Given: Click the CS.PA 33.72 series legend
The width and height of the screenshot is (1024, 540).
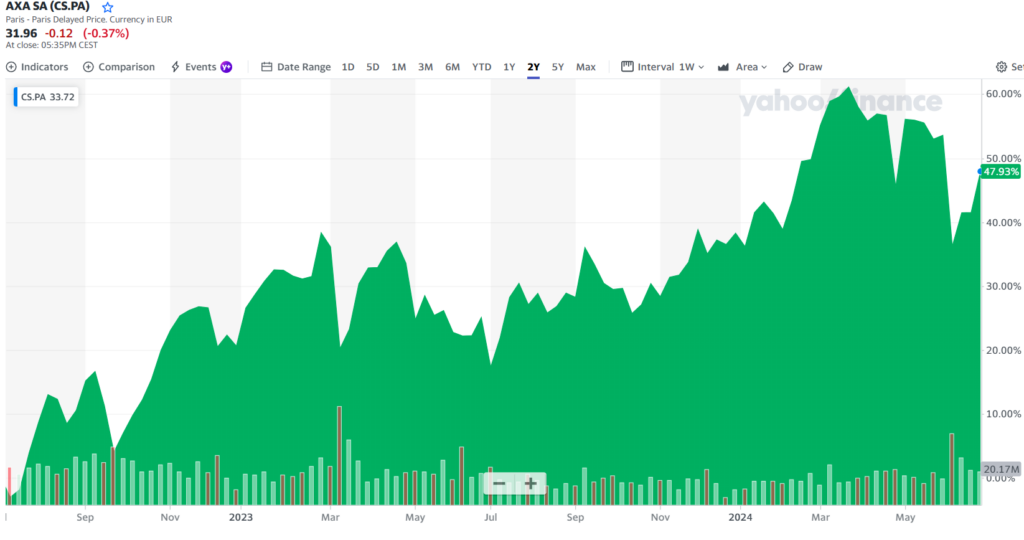Looking at the screenshot, I should tap(48, 97).
